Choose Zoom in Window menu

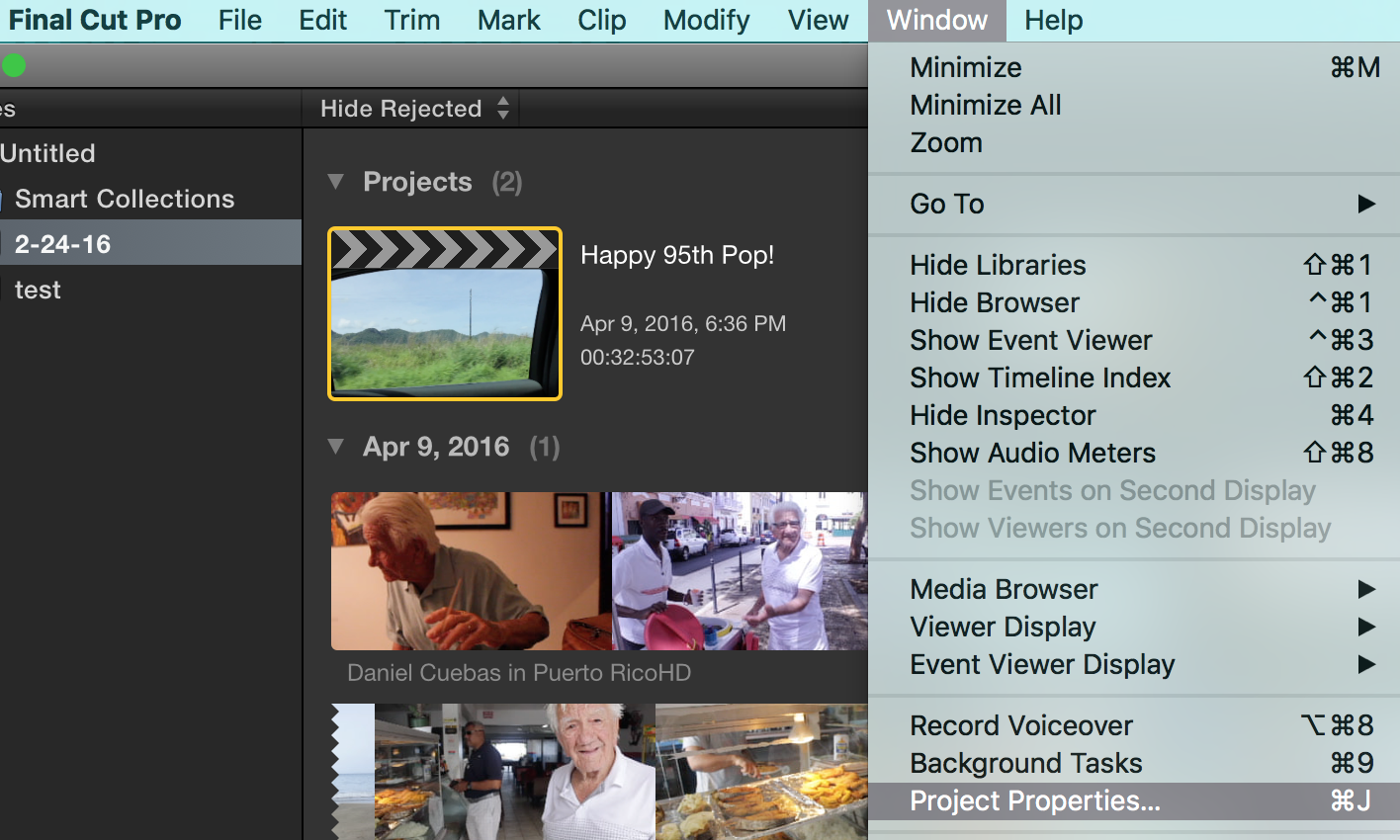1134,142
